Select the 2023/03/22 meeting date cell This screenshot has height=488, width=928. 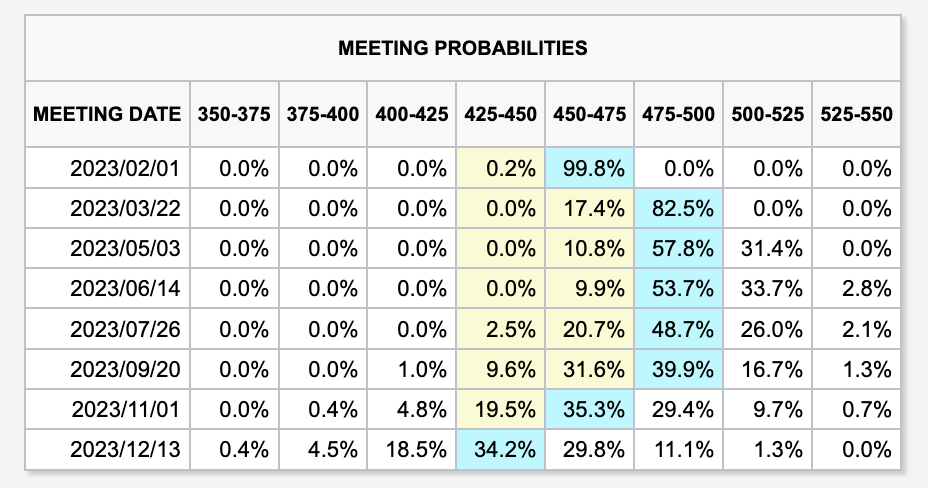point(124,209)
